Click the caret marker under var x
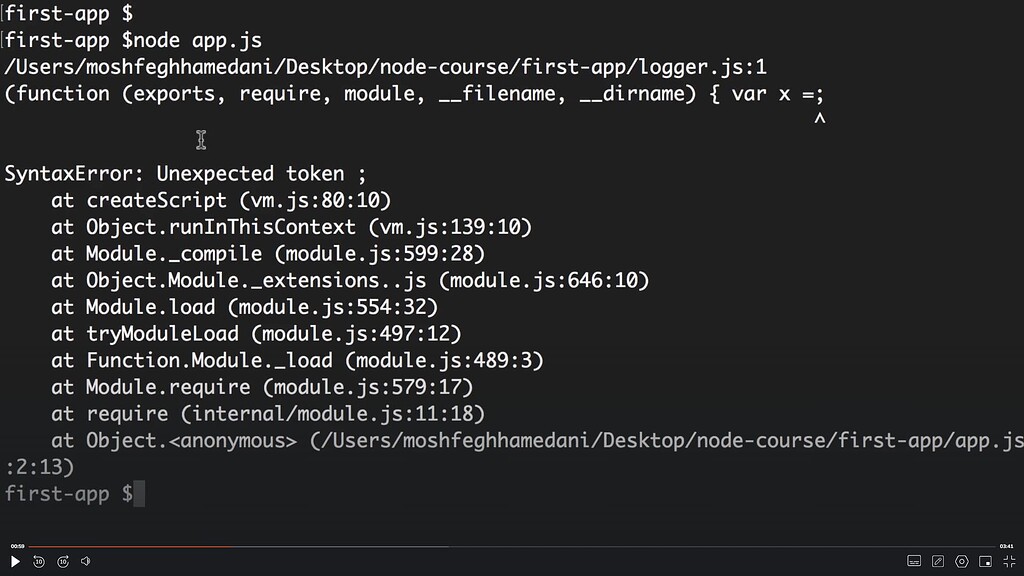Image resolution: width=1024 pixels, height=576 pixels. click(819, 117)
